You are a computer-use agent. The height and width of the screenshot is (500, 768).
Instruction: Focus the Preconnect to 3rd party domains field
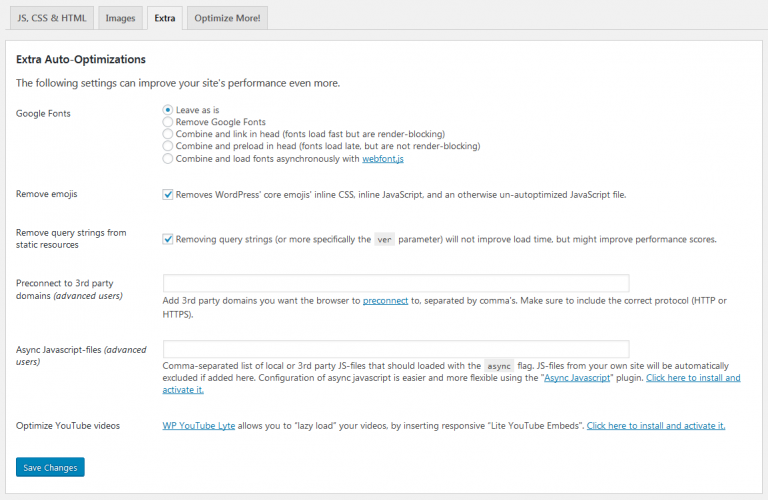click(x=396, y=283)
